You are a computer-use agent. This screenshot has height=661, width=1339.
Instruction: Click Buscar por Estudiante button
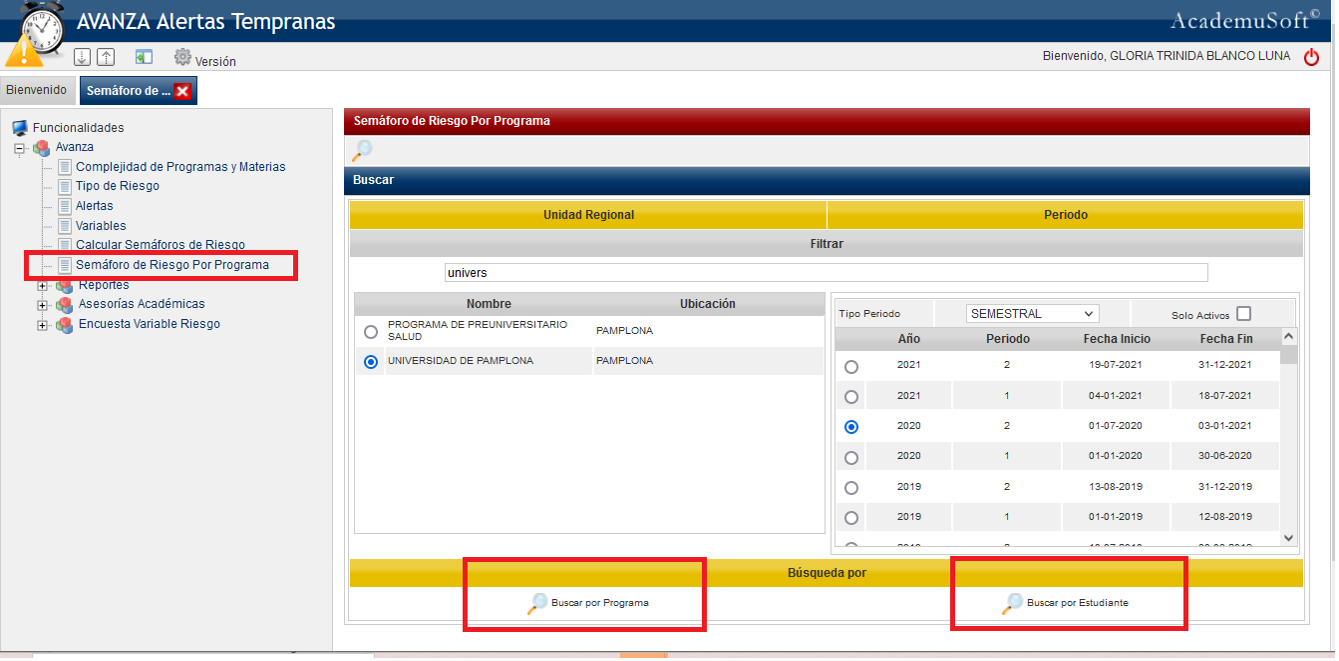pyautogui.click(x=1065, y=603)
